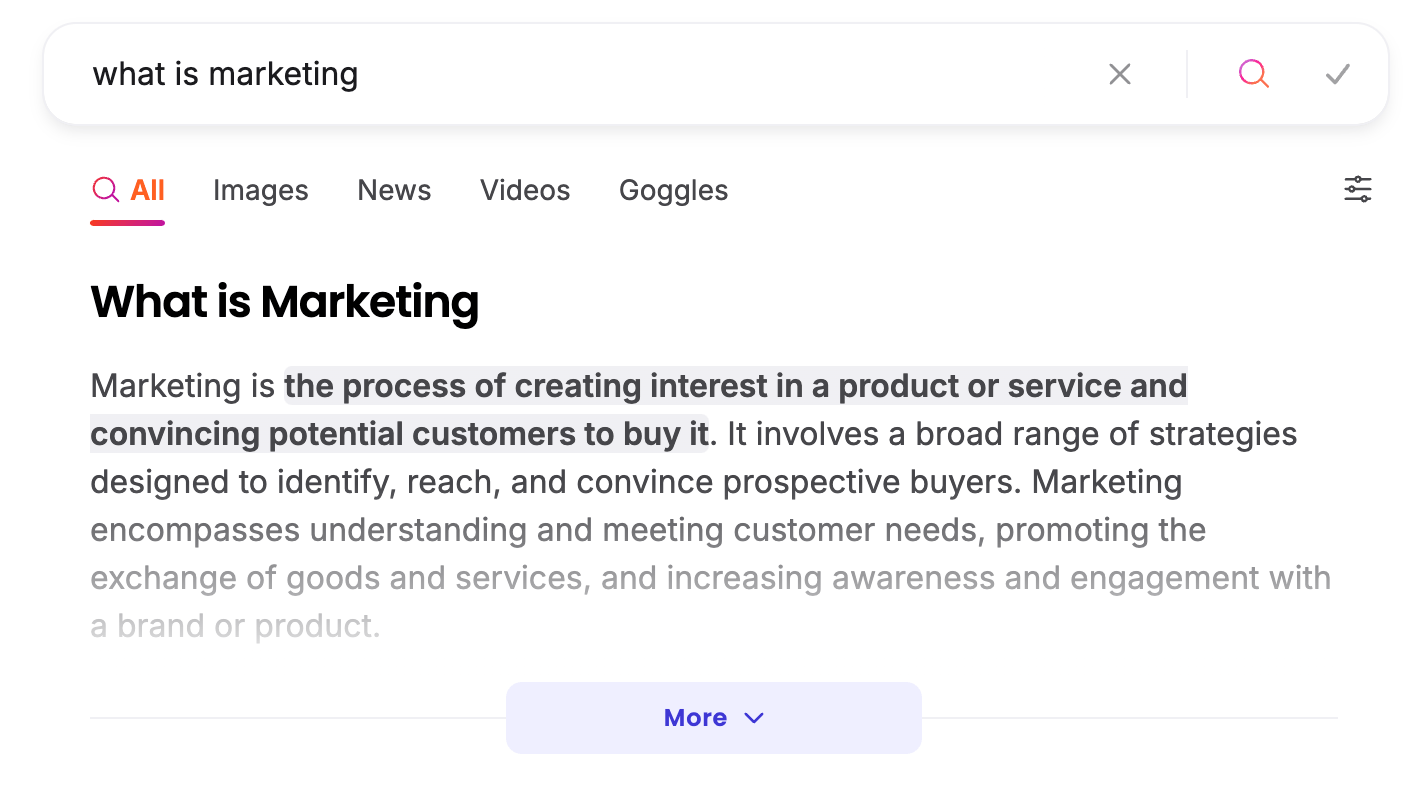This screenshot has width=1418, height=786.
Task: Switch to the Goggles tab
Action: tap(673, 190)
